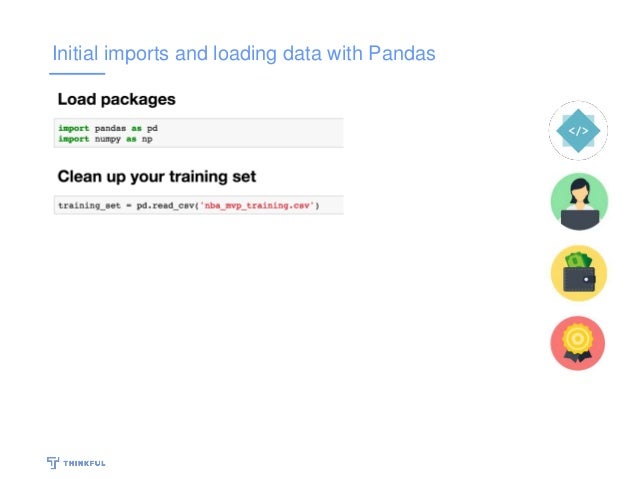Click inside the import packages code cell
This screenshot has height=479, width=638.
(x=199, y=133)
